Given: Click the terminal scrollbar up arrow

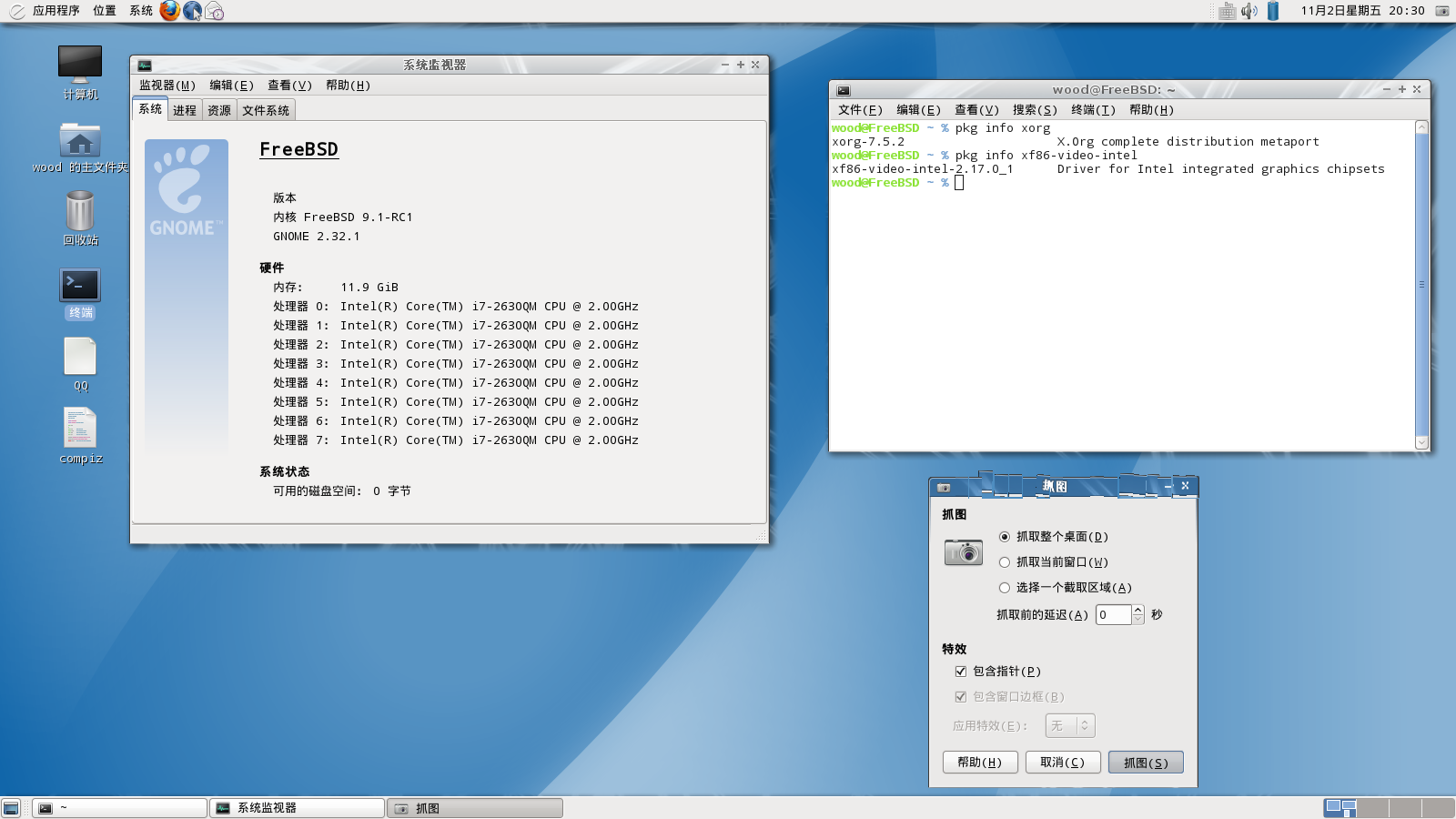Looking at the screenshot, I should tap(1421, 127).
